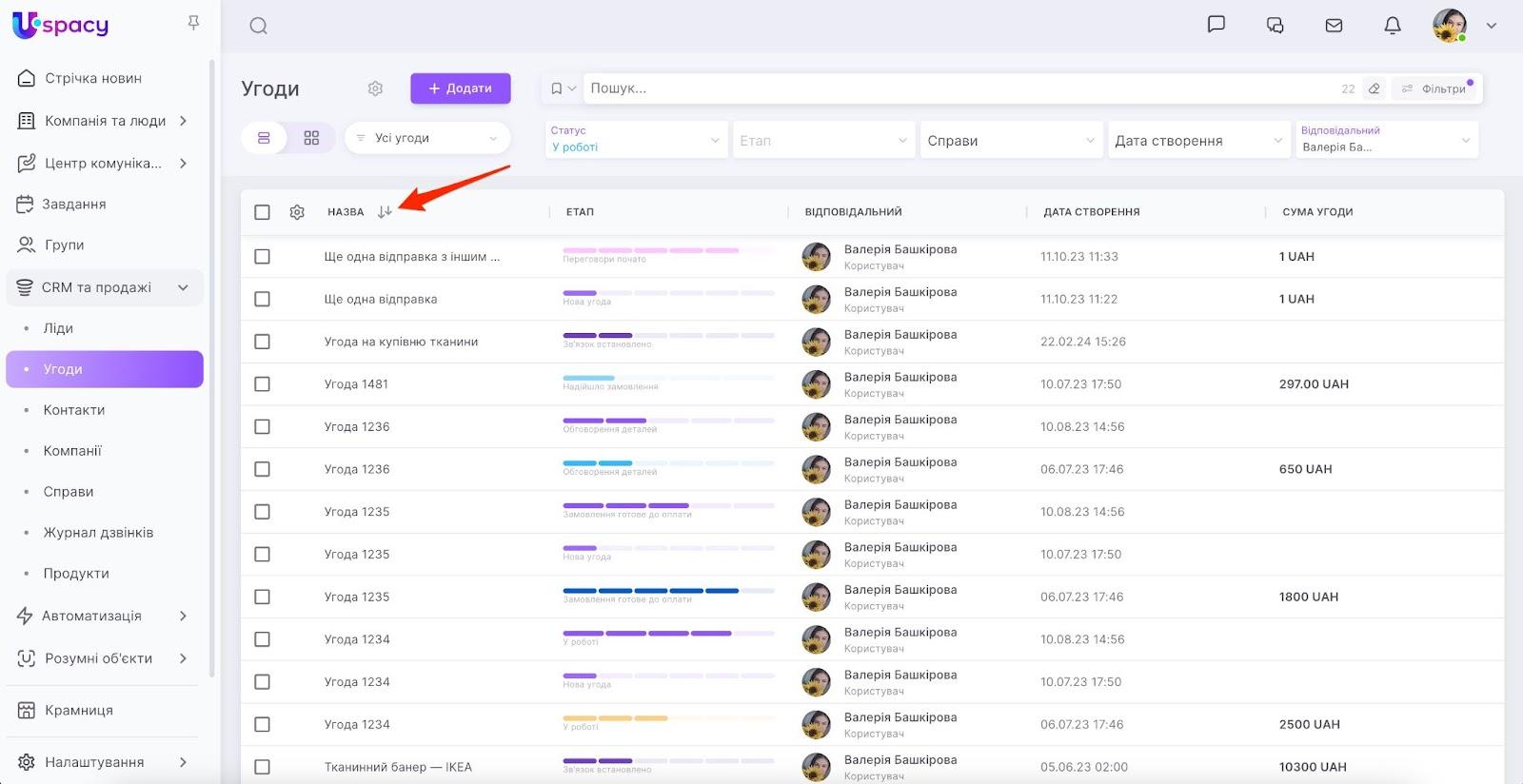Toggle the select-all checkbox in table header
The width and height of the screenshot is (1523, 784).
click(263, 212)
